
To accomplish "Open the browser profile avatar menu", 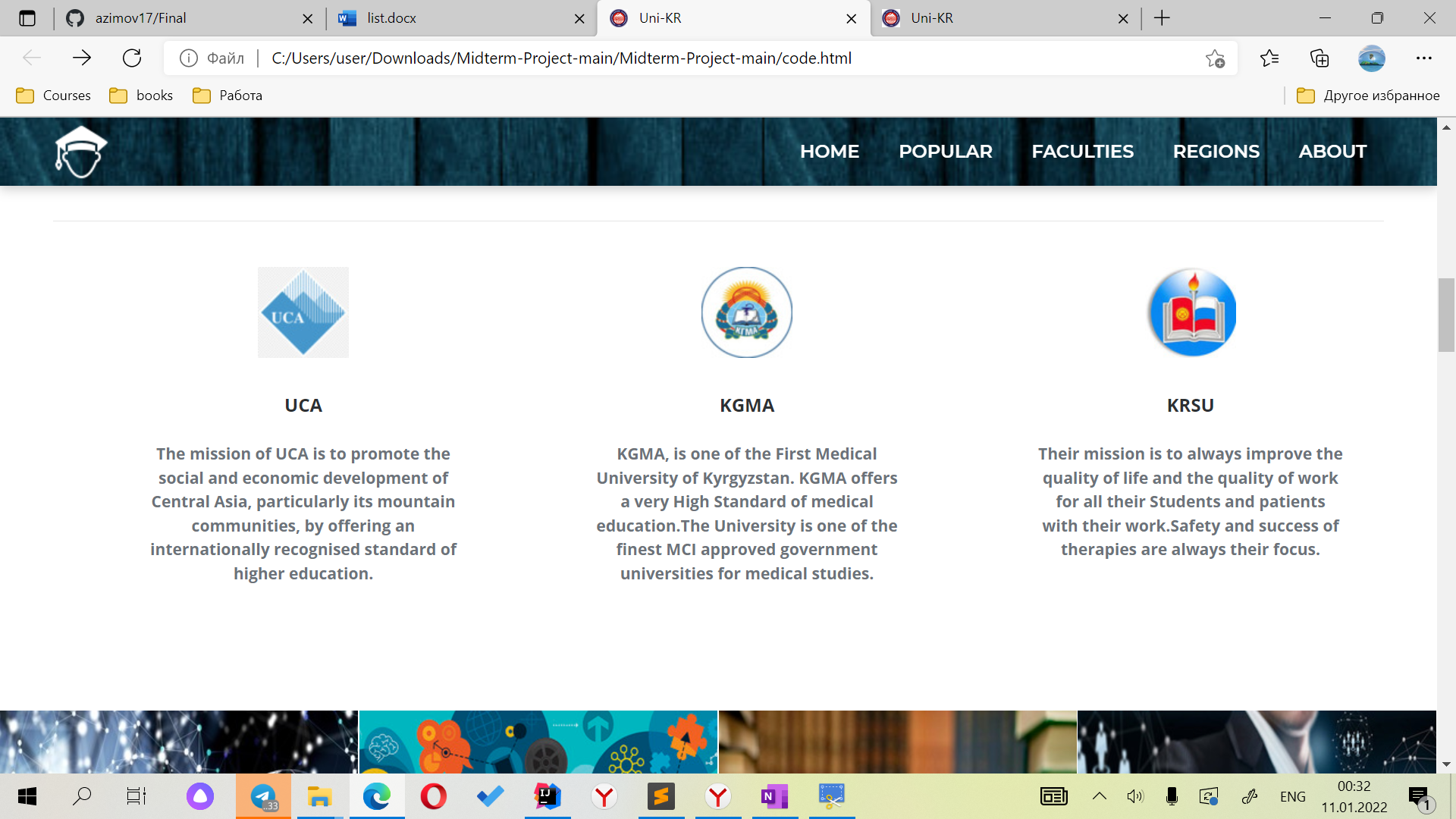I will pyautogui.click(x=1373, y=58).
